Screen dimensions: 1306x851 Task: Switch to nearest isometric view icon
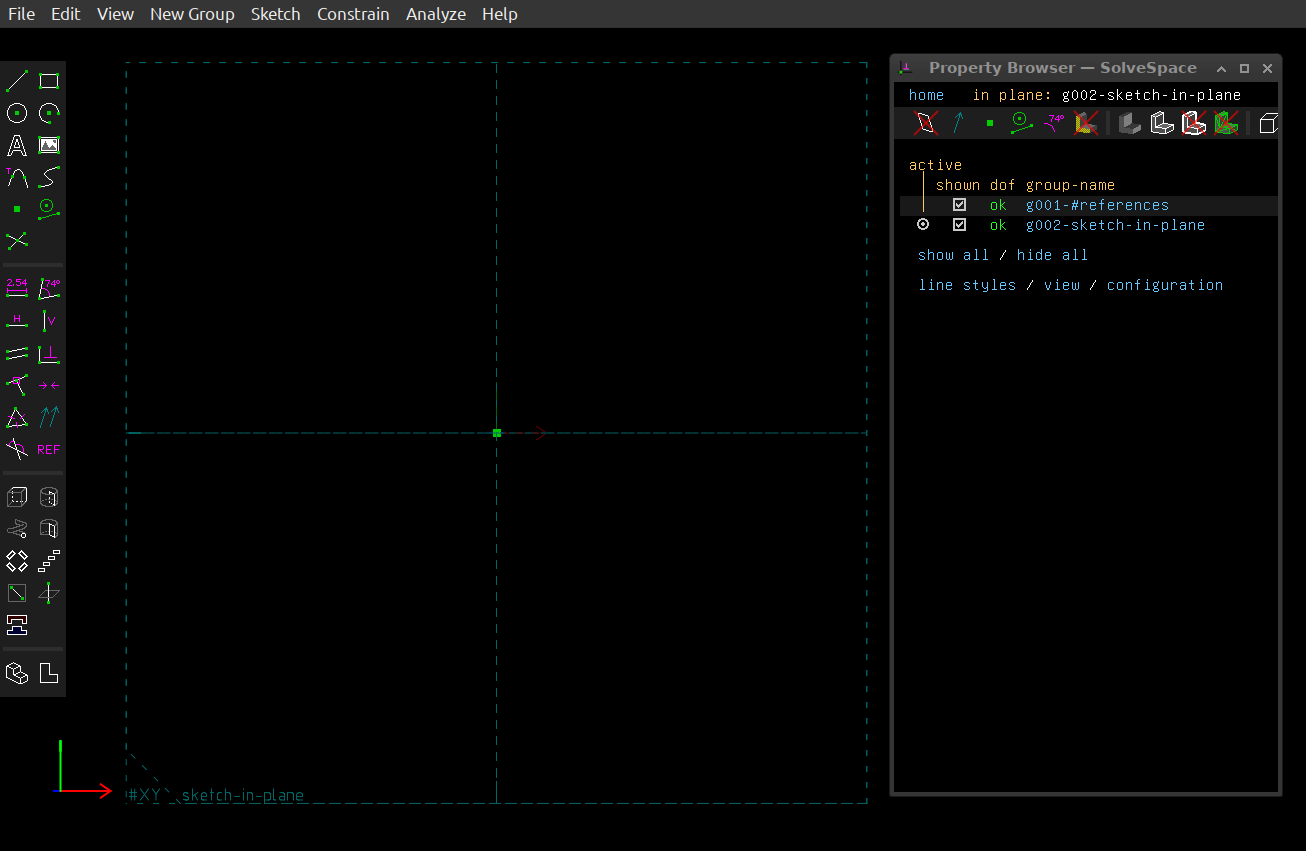point(17,673)
